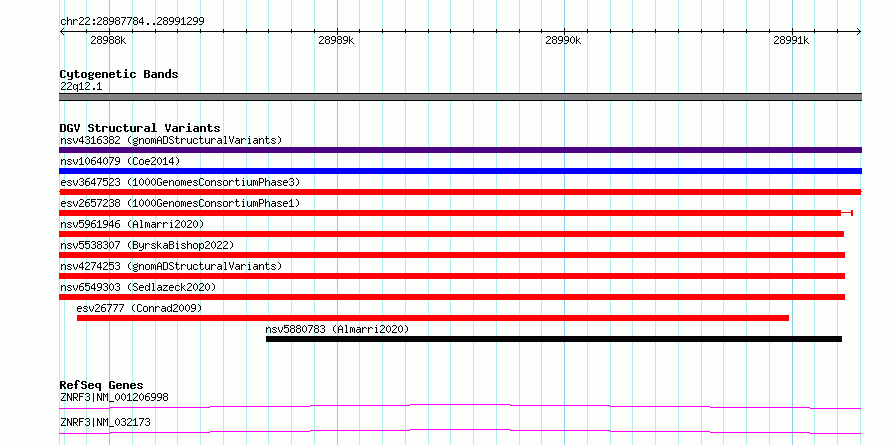Viewport: 890px width, 445px height.
Task: Open the nsv1064079 (Coe2014) label
Action: [x=120, y=161]
